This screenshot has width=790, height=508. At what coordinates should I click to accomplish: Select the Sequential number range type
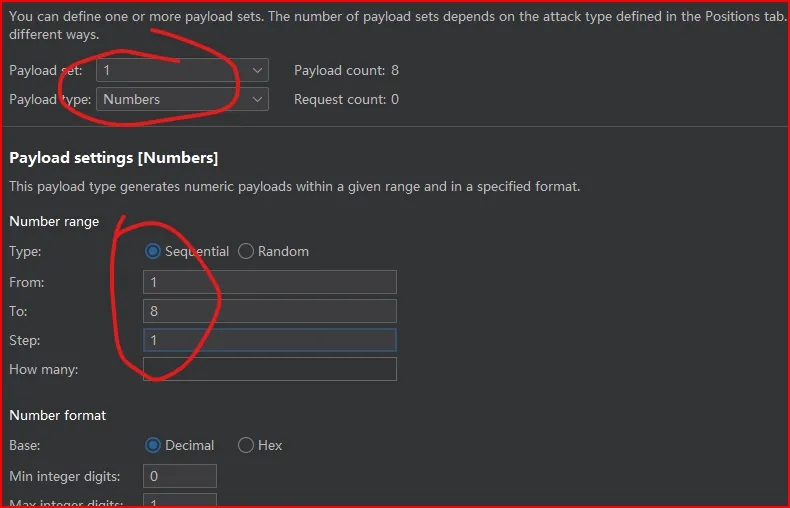(x=187, y=251)
